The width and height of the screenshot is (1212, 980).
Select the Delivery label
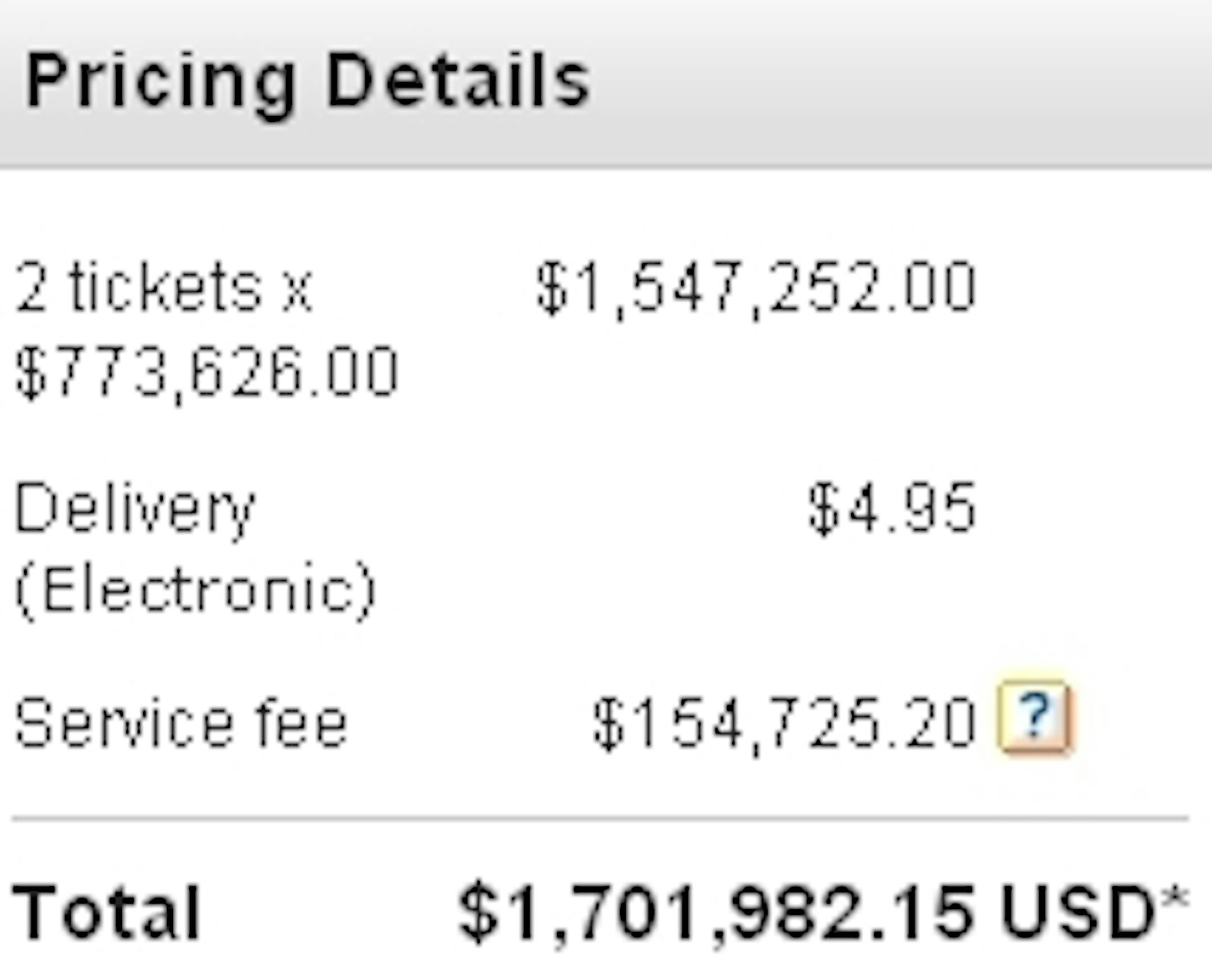(x=134, y=510)
